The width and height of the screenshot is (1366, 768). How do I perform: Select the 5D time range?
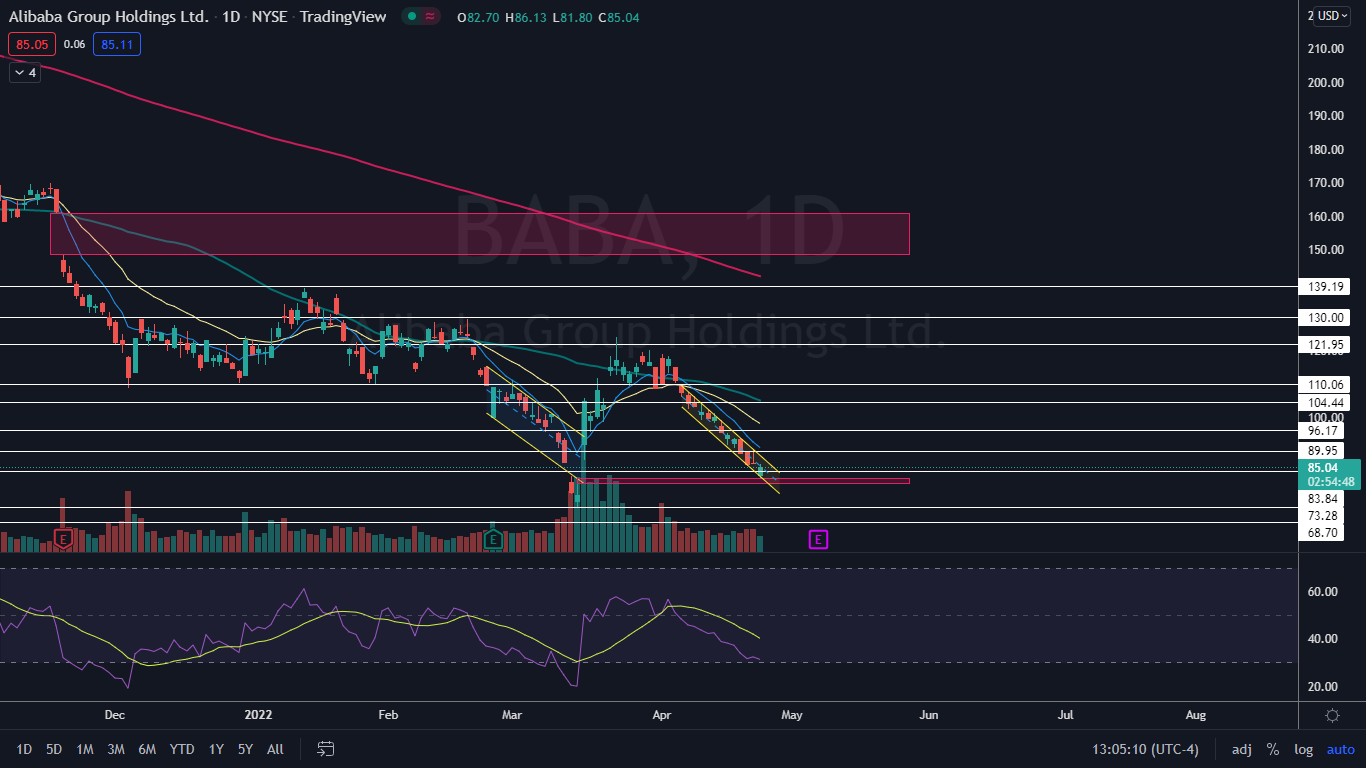(x=54, y=749)
